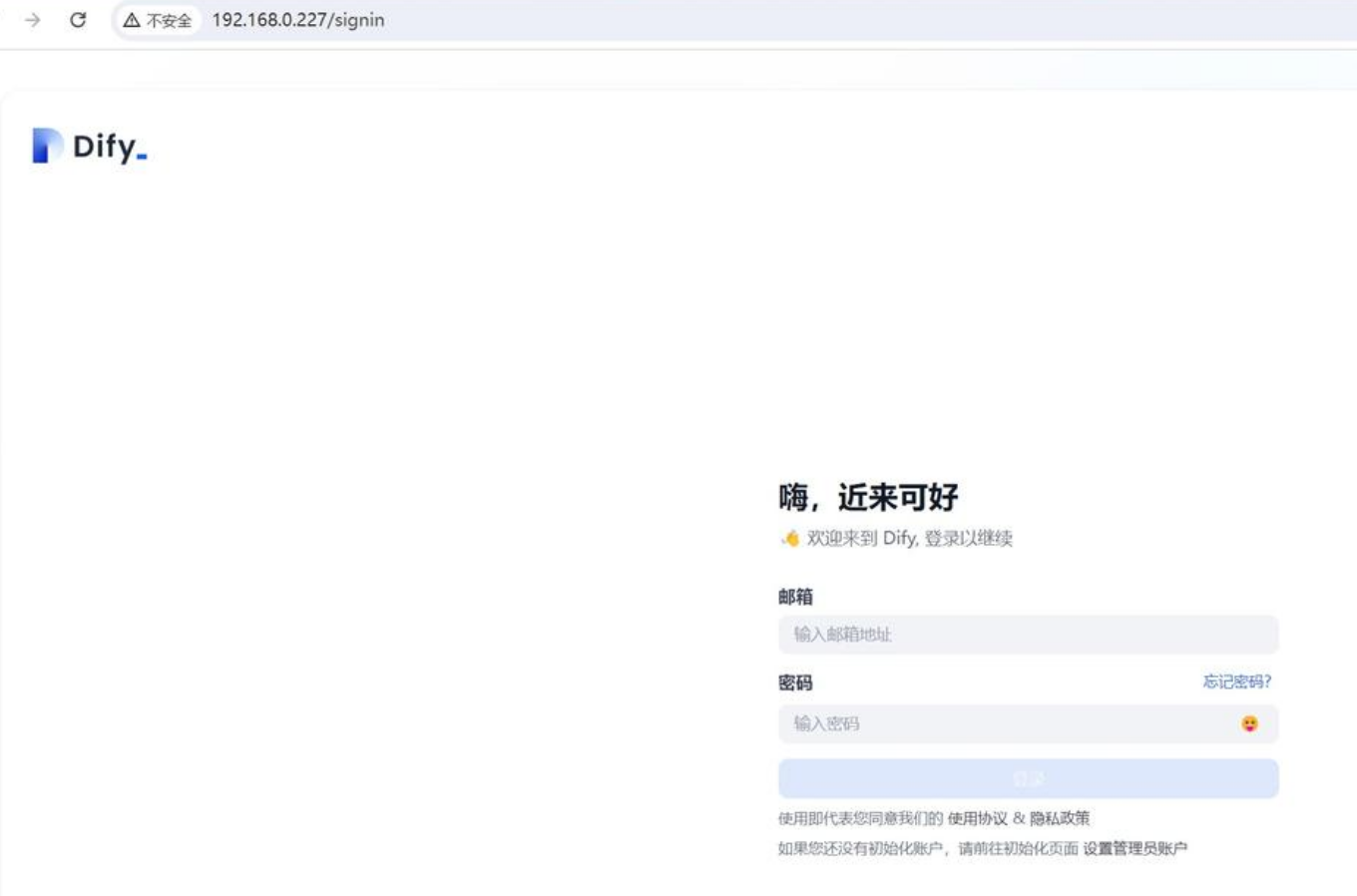The width and height of the screenshot is (1357, 896).
Task: Focus the 输入邮箱地址 email field
Action: coord(1028,635)
